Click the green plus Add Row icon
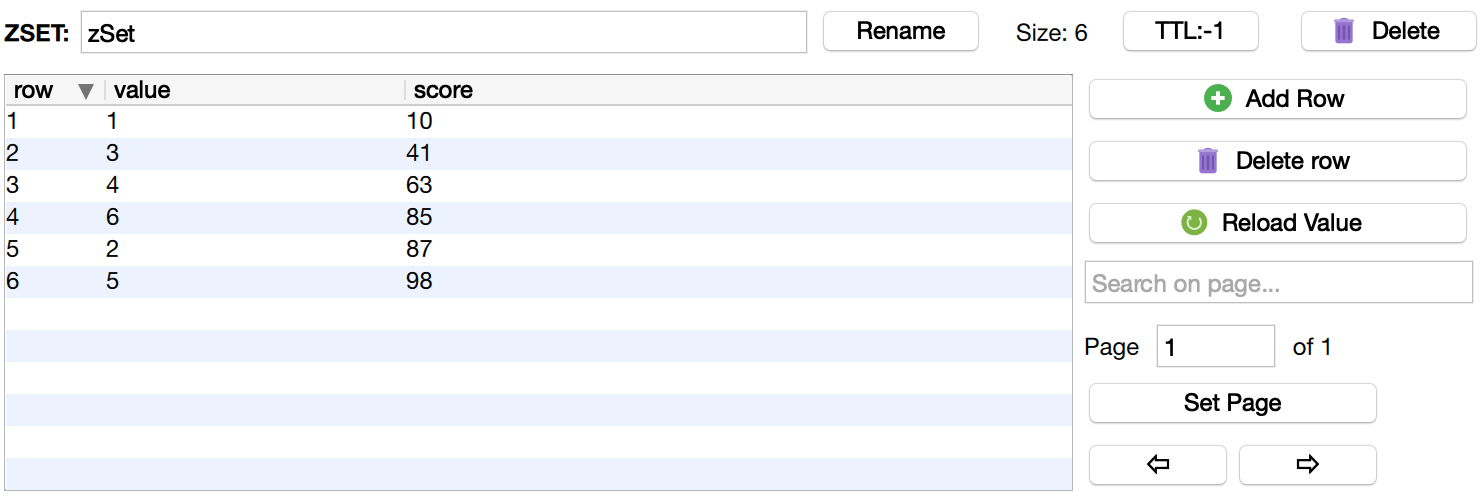 click(x=1218, y=99)
